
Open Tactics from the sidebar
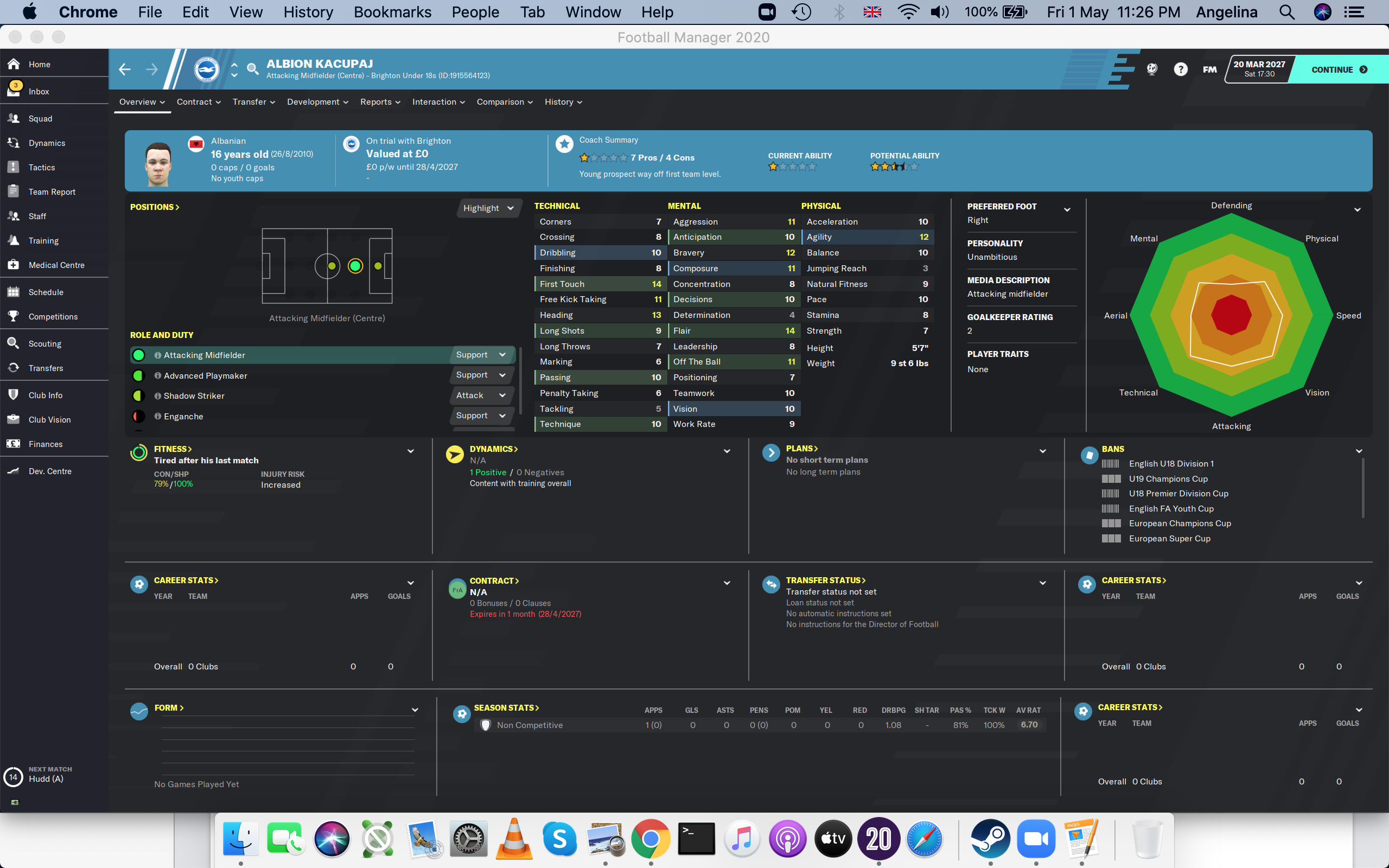[54, 167]
